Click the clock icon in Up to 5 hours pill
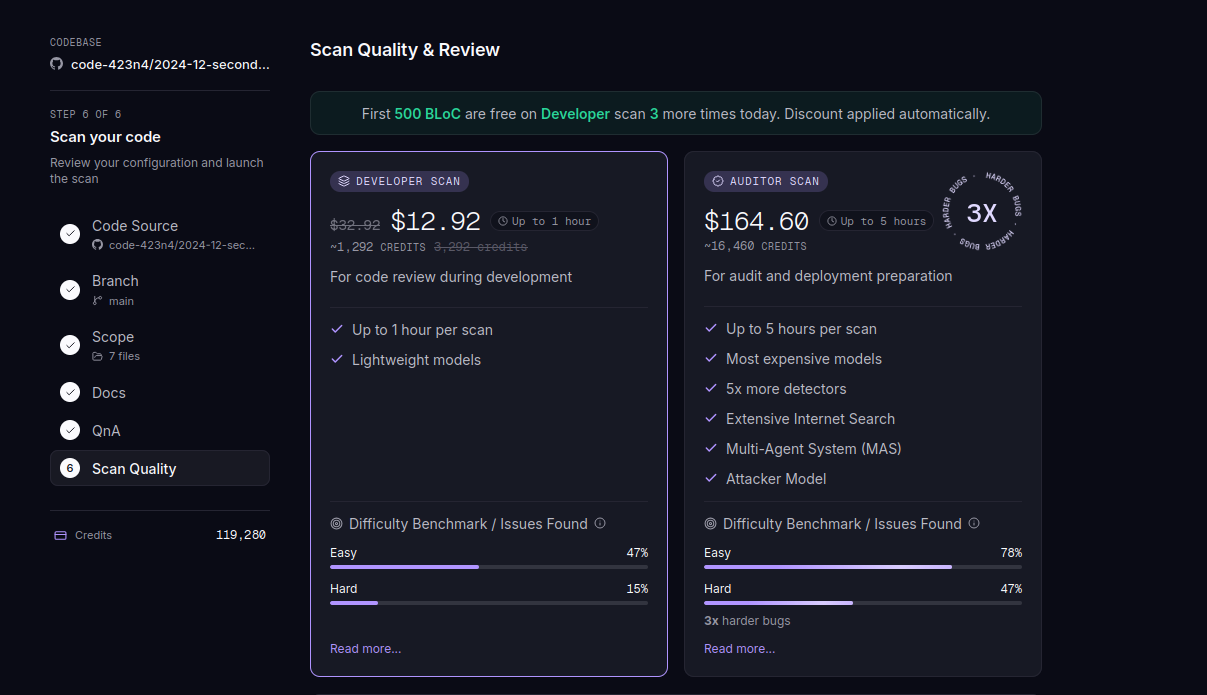This screenshot has width=1207, height=695. tap(832, 221)
